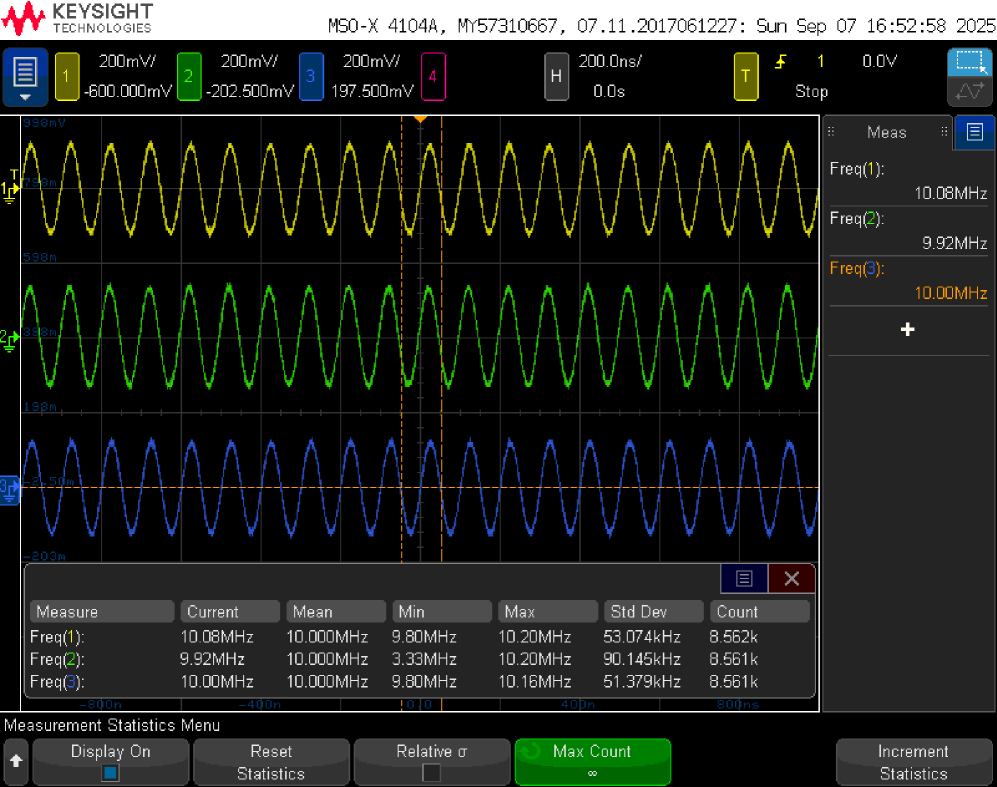Select the Meas sidebar tab
Screen dimensions: 997x787
point(886,132)
